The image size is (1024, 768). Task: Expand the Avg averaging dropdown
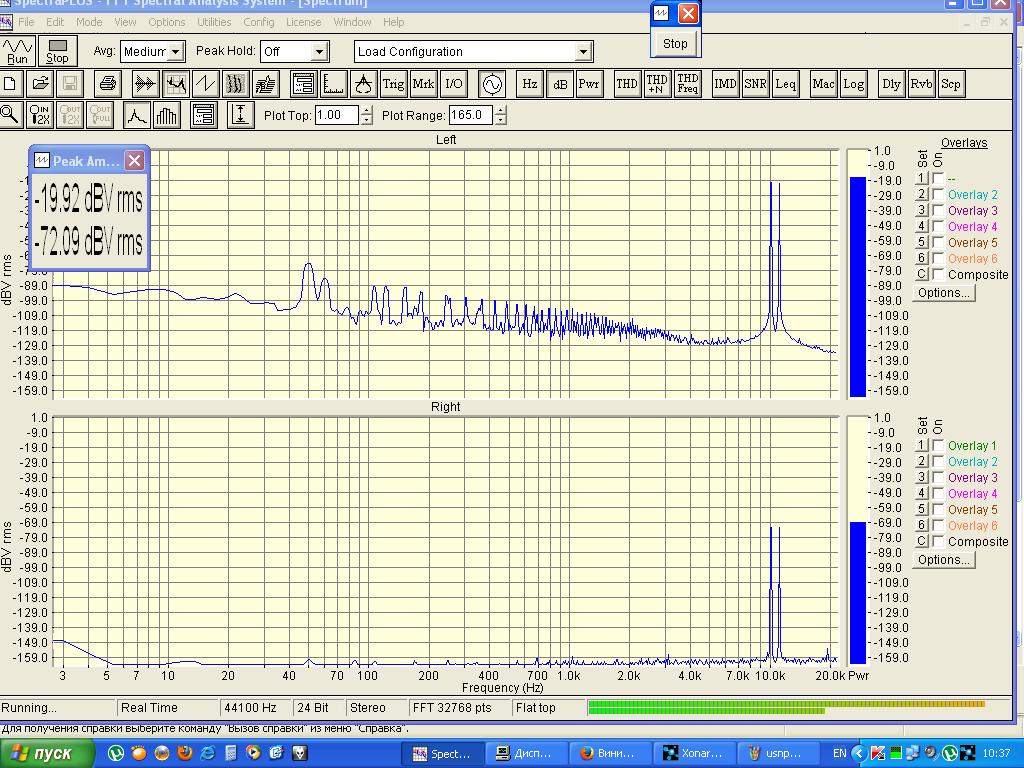click(176, 52)
